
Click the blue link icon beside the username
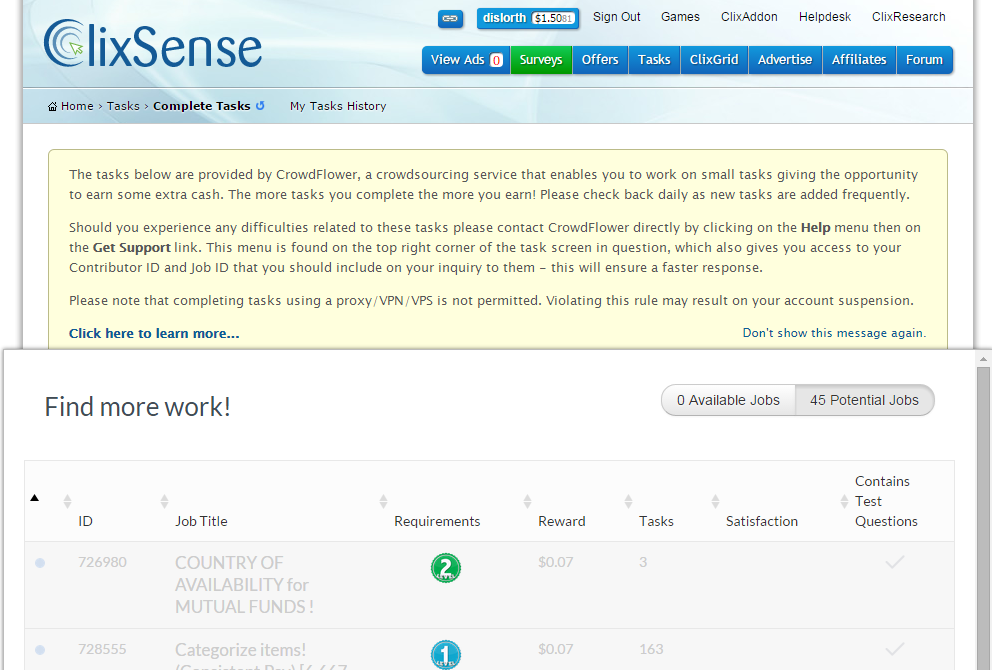[450, 18]
